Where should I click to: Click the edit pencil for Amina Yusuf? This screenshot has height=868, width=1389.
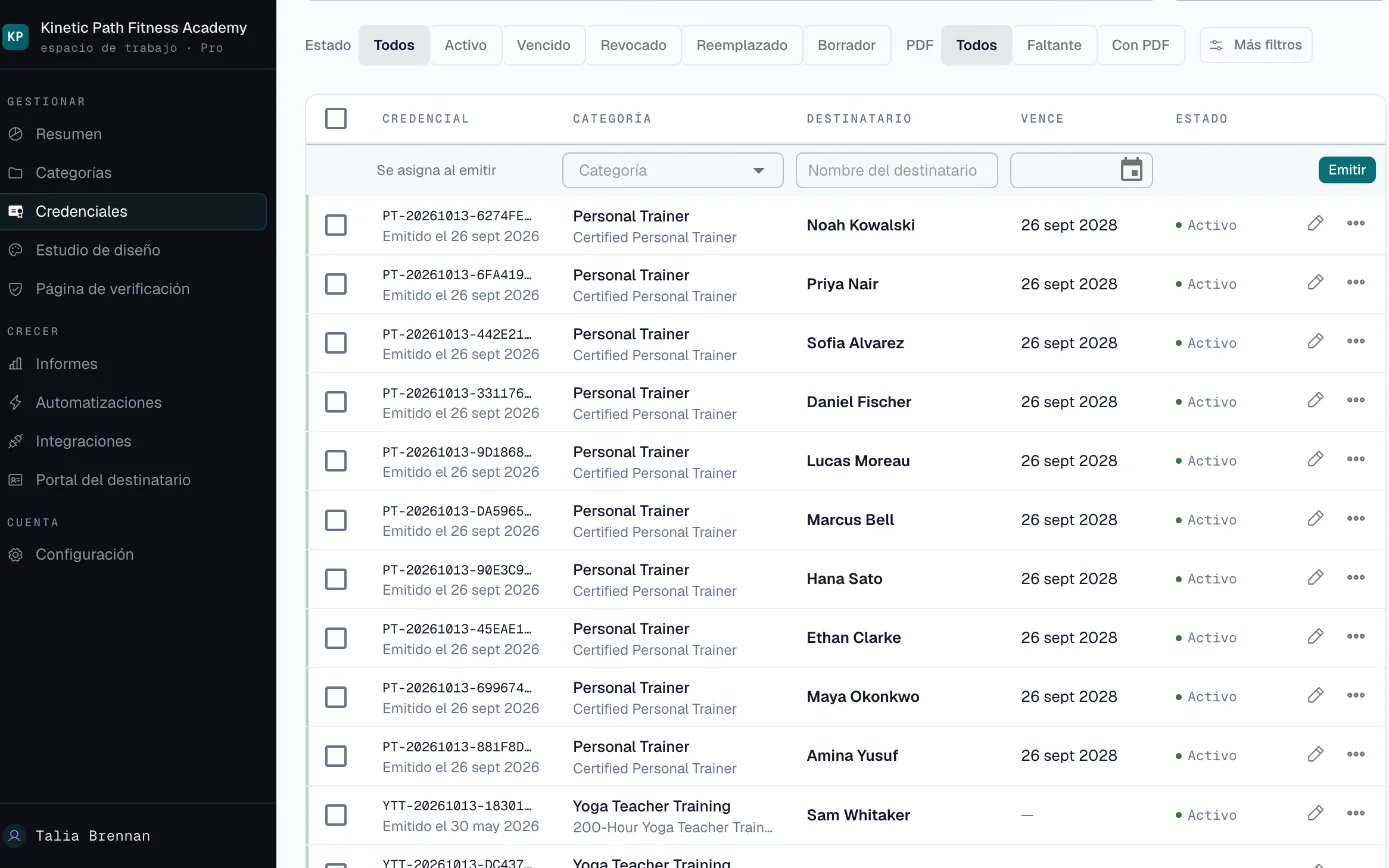coord(1315,754)
